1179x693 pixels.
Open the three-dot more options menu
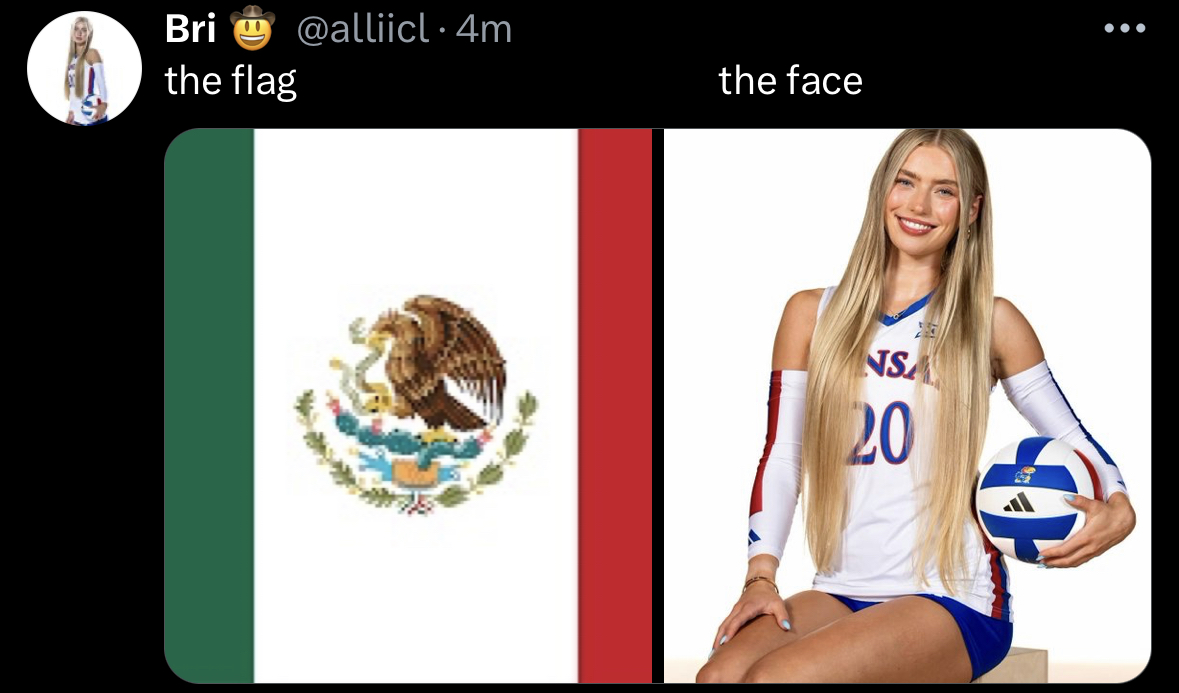coord(1125,29)
